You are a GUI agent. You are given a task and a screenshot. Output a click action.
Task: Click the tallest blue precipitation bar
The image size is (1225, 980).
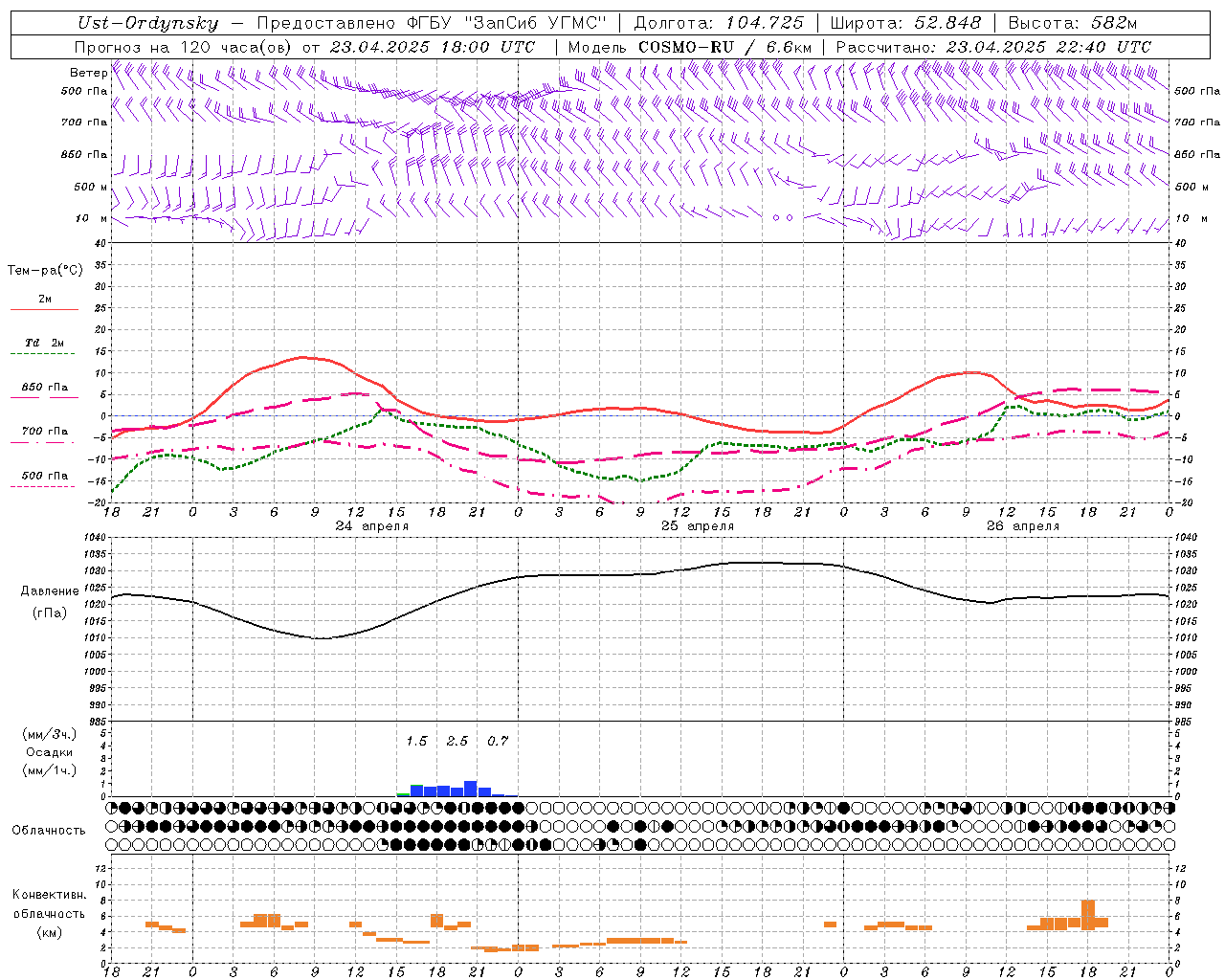pos(471,789)
